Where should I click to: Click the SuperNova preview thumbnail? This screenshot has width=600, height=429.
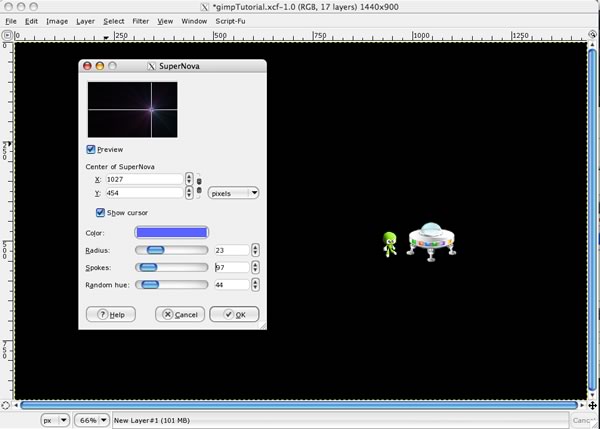pyautogui.click(x=133, y=109)
